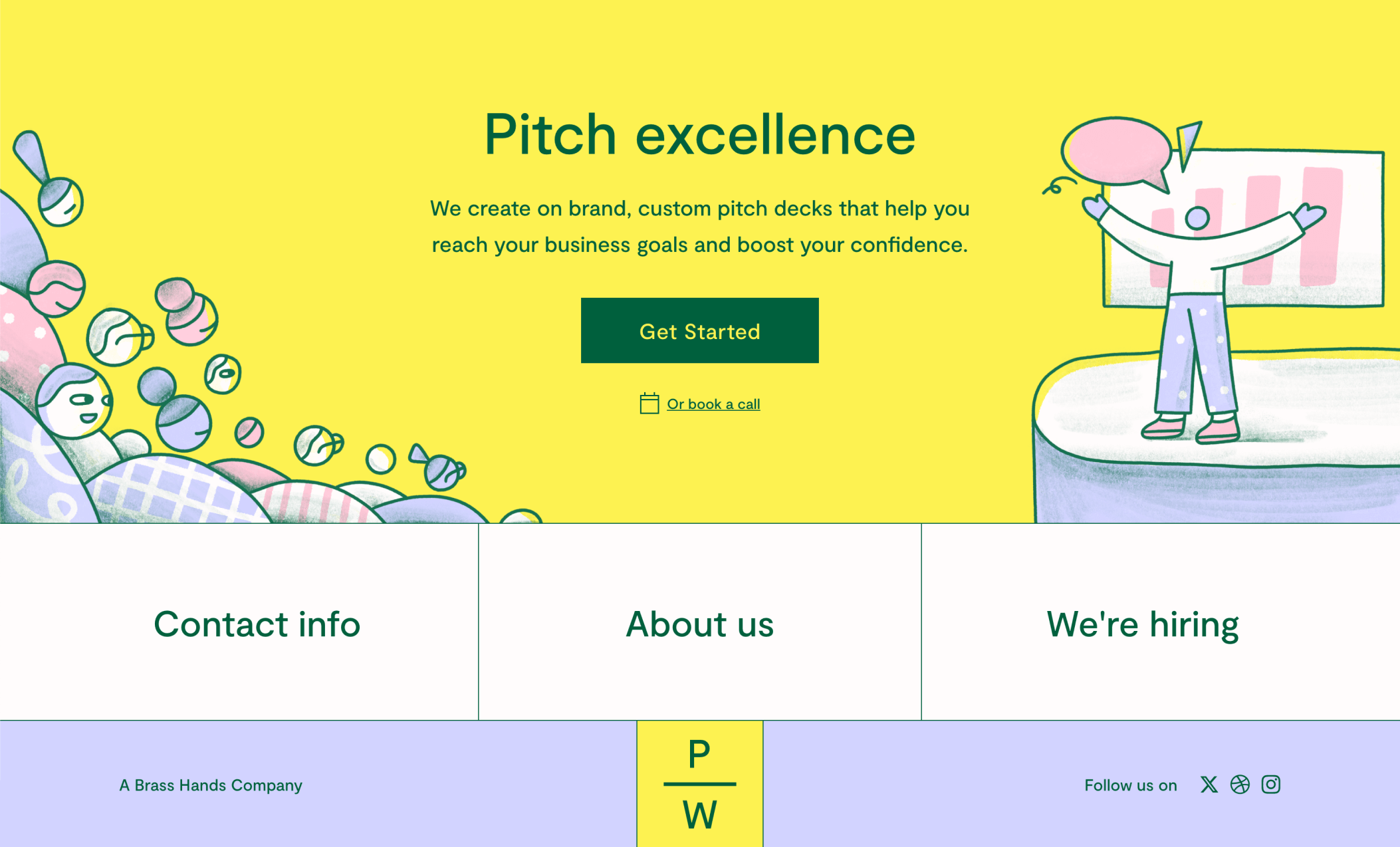Click the 'Or book a call' link
1400x847 pixels.
click(x=714, y=404)
